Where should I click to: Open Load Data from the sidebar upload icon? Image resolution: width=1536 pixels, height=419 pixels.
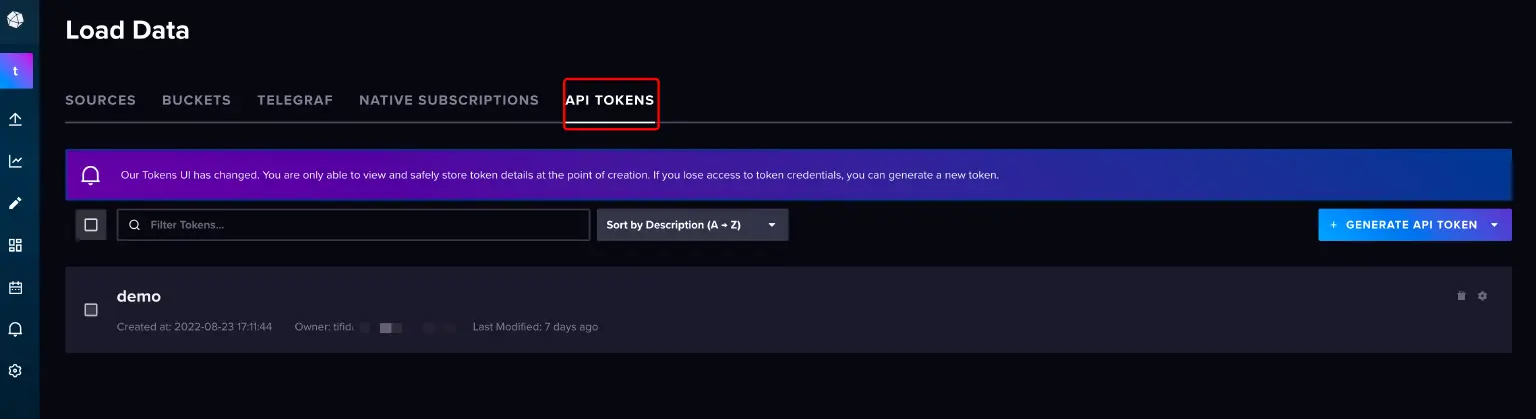15,119
